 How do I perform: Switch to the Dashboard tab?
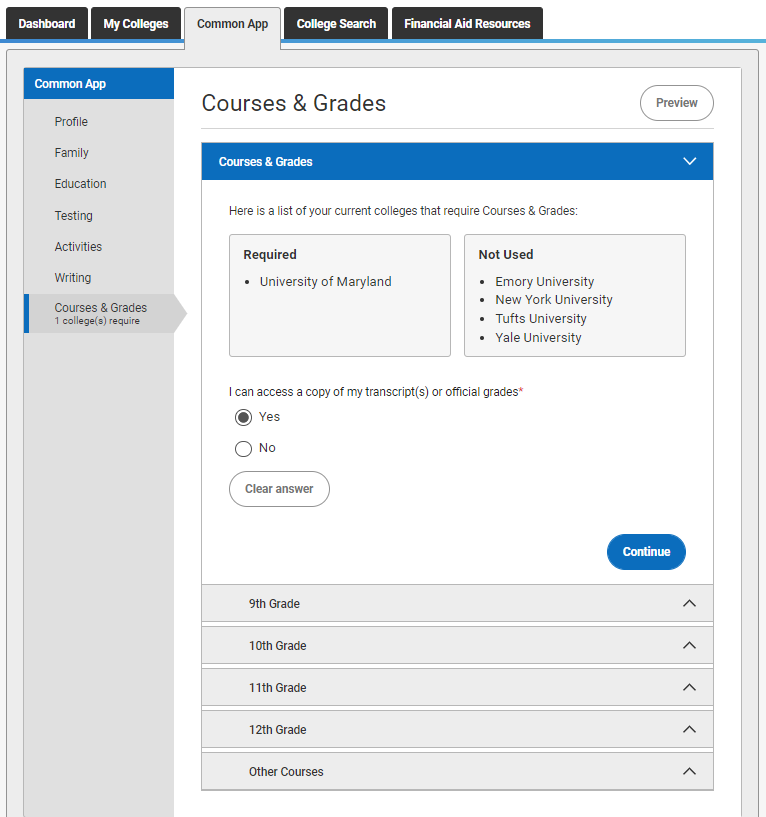pos(47,23)
